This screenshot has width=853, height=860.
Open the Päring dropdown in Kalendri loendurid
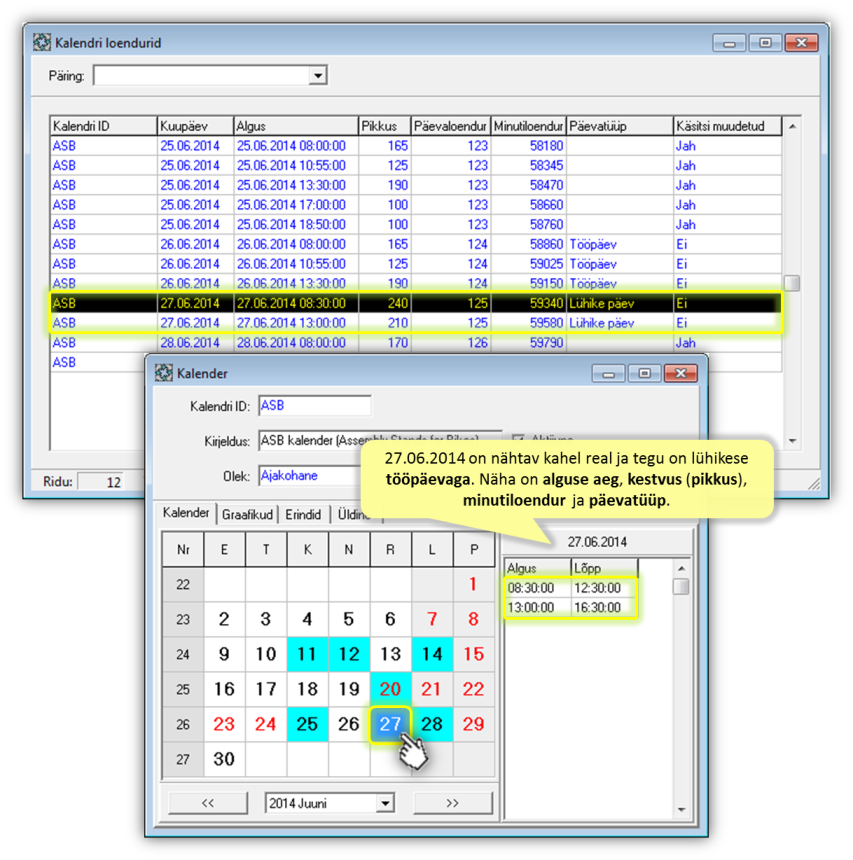(318, 76)
